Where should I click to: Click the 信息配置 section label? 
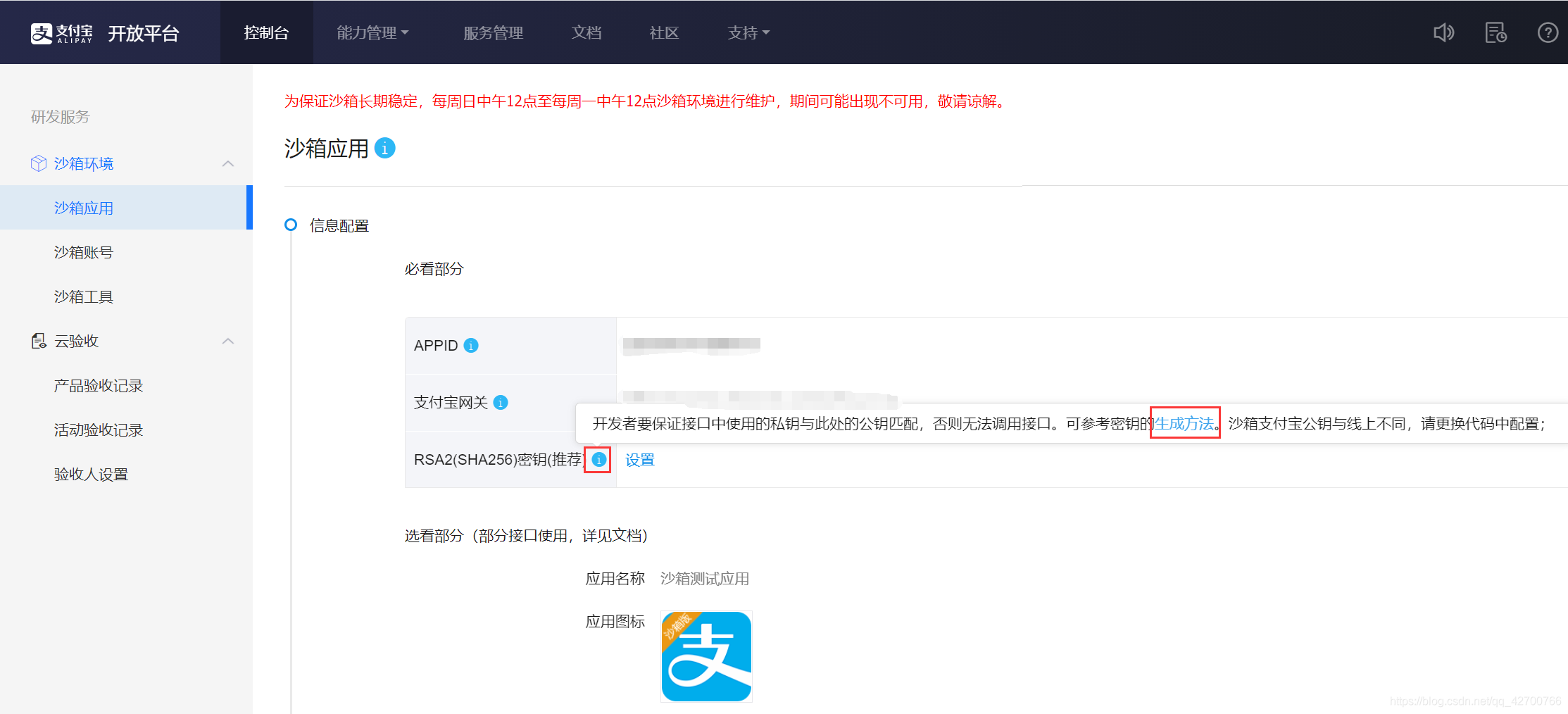pyautogui.click(x=339, y=225)
